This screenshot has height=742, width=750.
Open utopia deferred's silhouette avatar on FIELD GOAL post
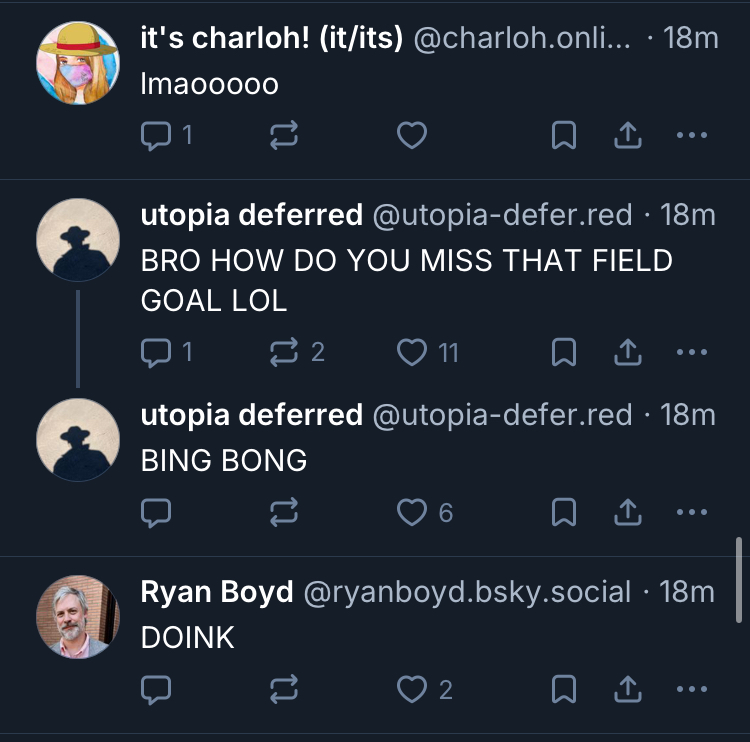[78, 240]
